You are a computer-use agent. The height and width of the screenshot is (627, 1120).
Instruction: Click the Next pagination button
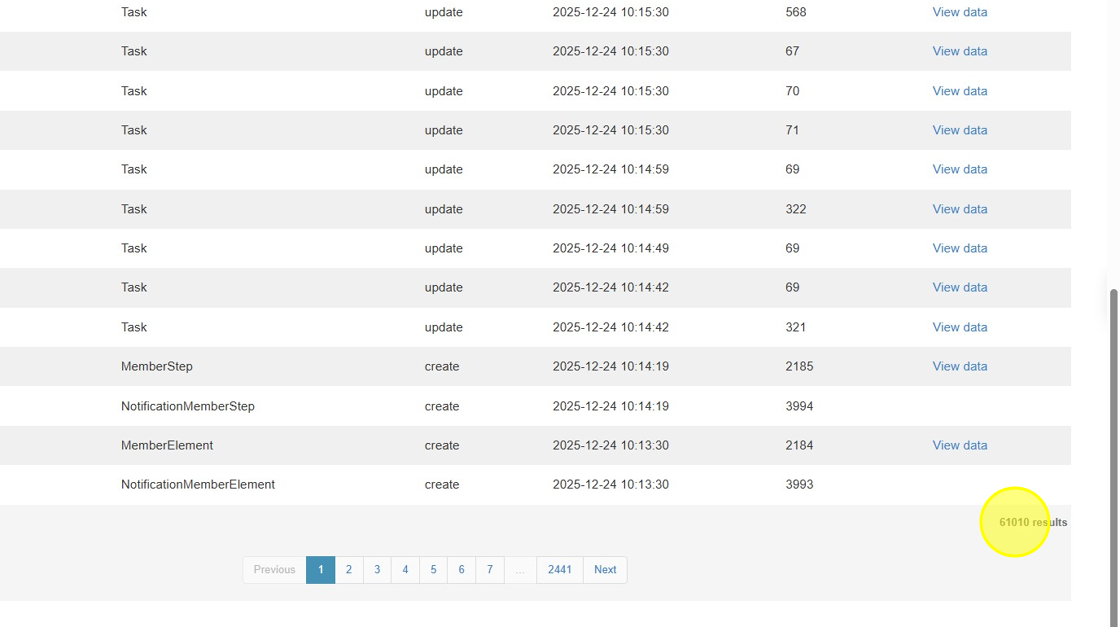605,570
